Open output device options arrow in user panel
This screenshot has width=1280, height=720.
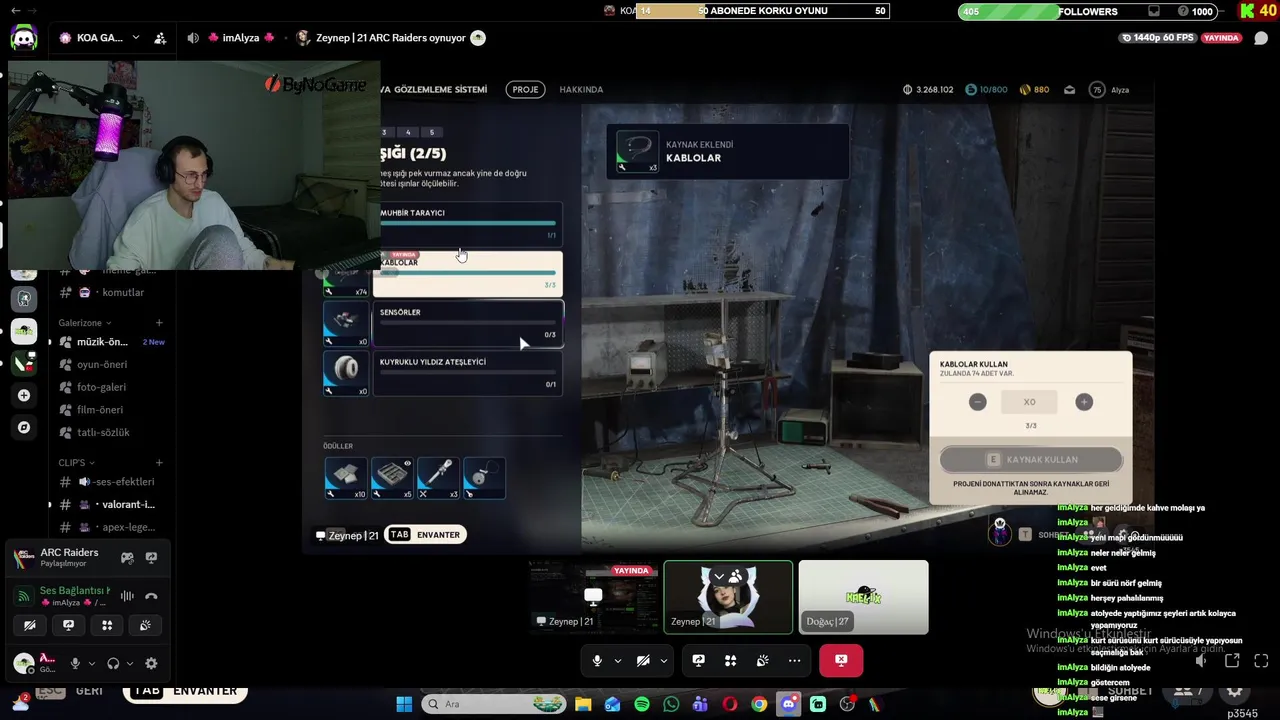130,663
